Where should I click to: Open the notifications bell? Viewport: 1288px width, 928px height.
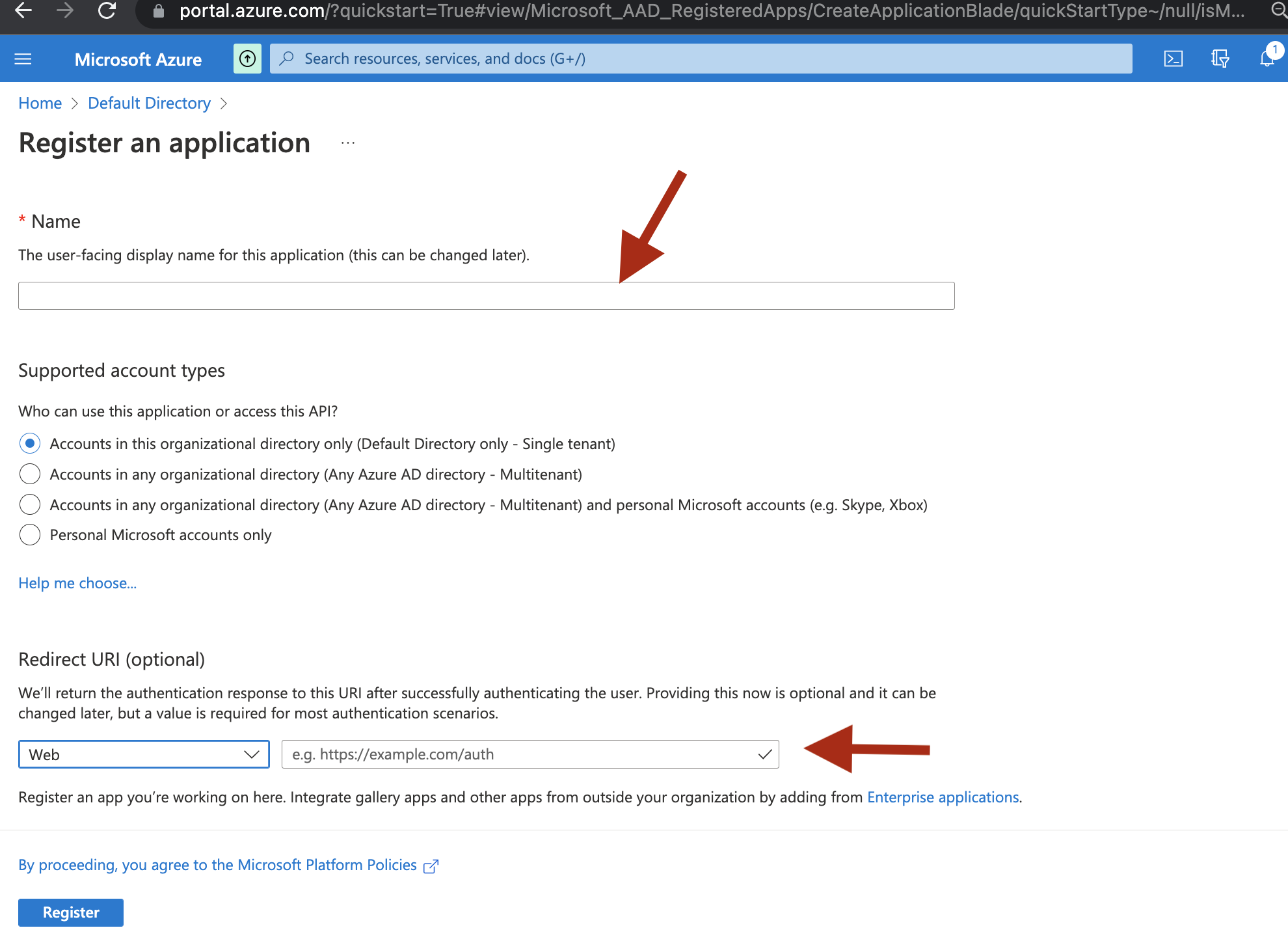(x=1267, y=58)
